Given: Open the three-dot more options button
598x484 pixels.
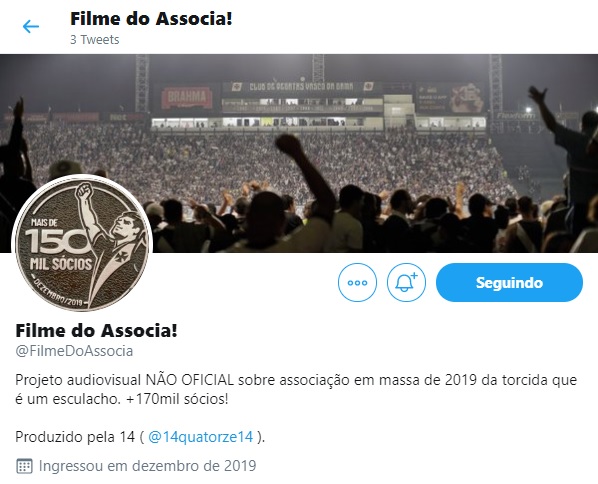Looking at the screenshot, I should pos(357,283).
